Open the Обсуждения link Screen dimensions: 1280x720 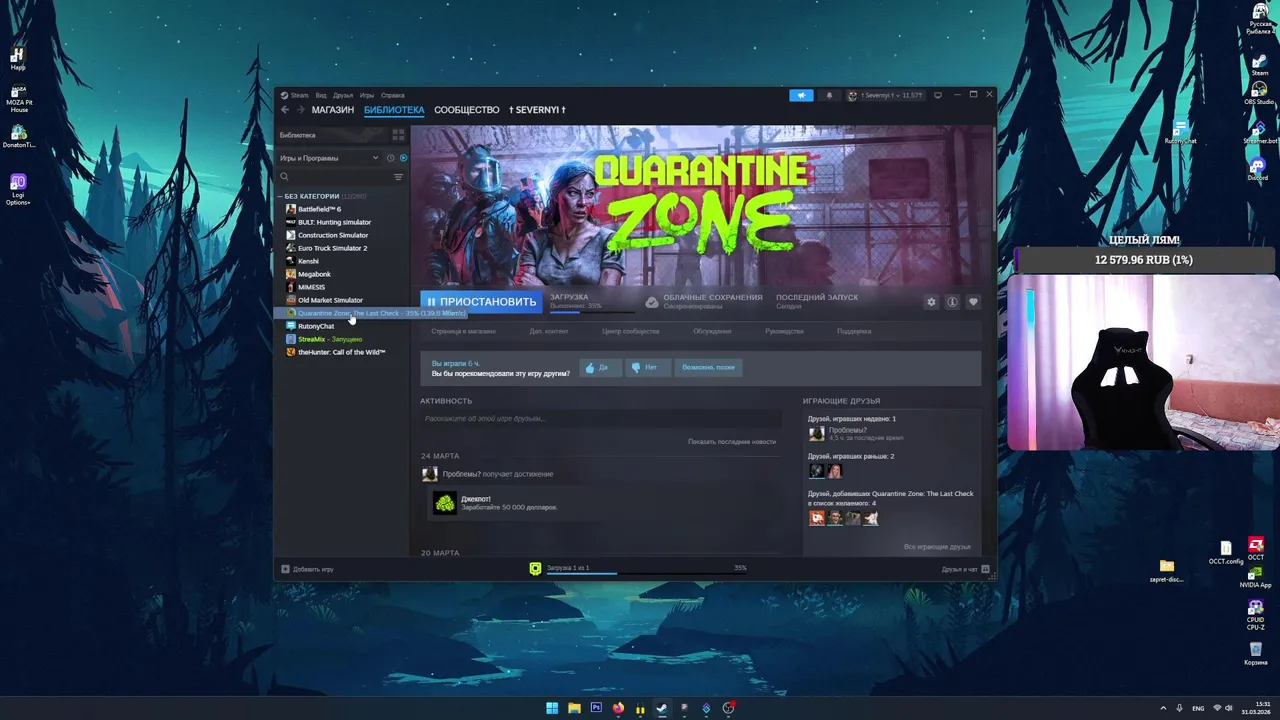(712, 331)
